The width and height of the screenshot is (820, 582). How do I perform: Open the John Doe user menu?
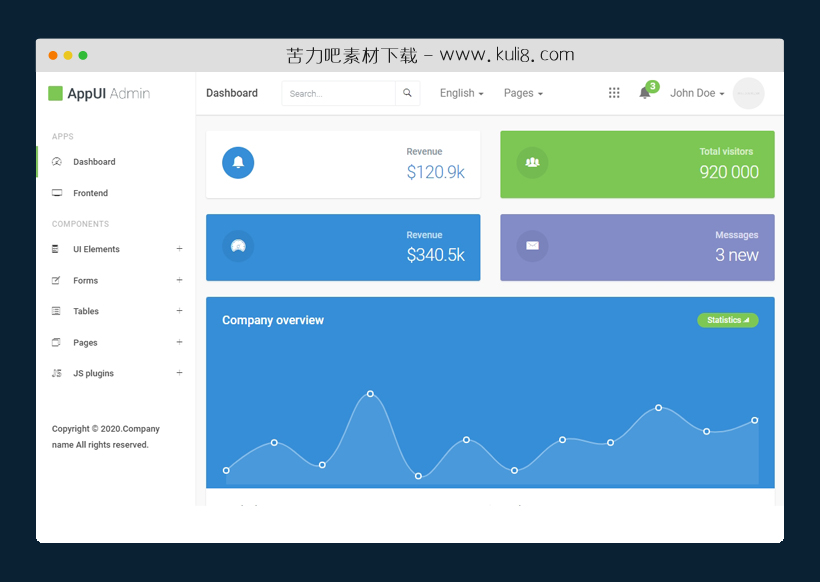pyautogui.click(x=697, y=93)
